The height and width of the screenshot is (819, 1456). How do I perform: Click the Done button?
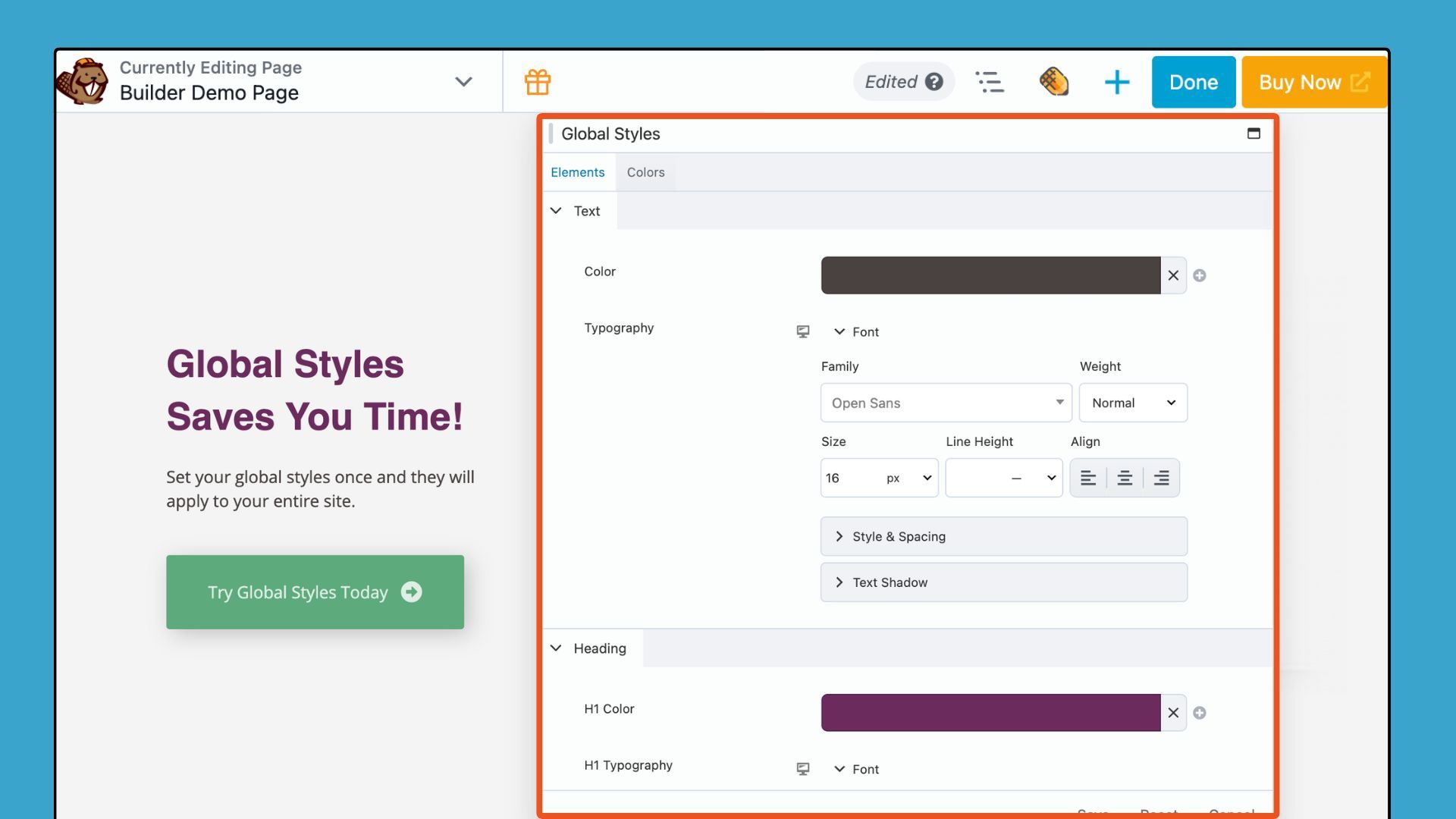pyautogui.click(x=1193, y=82)
